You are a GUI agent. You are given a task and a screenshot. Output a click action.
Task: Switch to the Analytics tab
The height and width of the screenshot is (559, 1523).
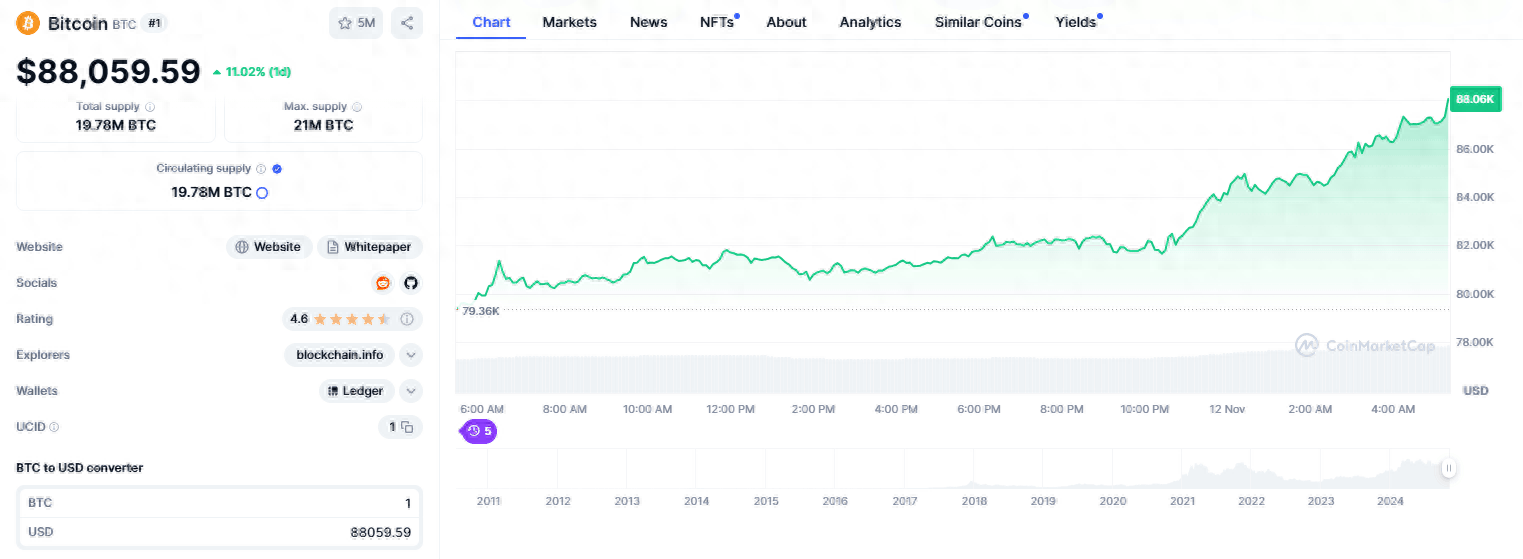pyautogui.click(x=870, y=22)
